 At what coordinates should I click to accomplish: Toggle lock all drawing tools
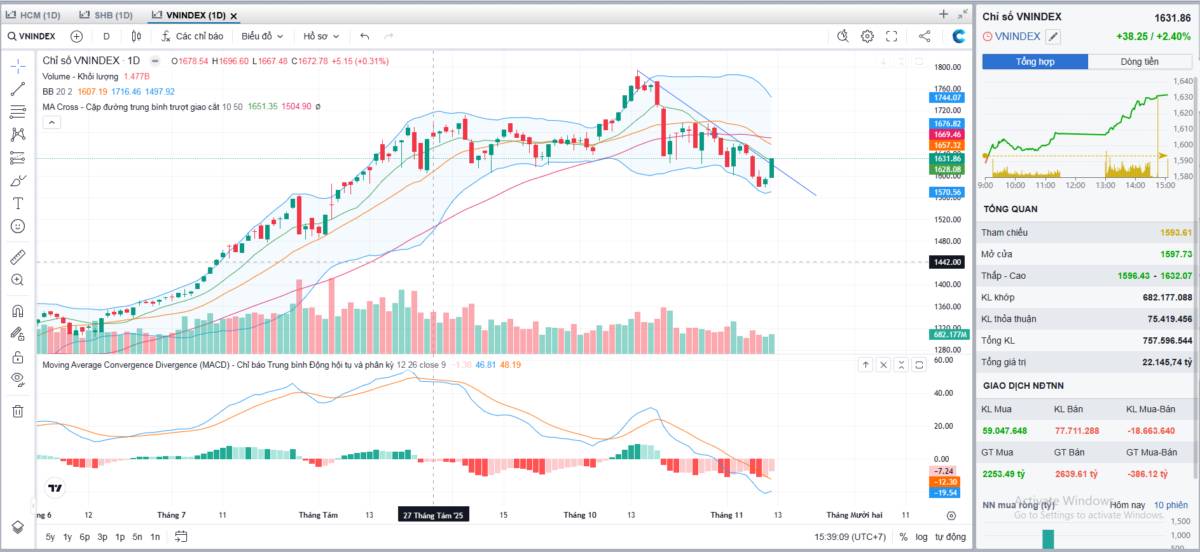[x=17, y=357]
